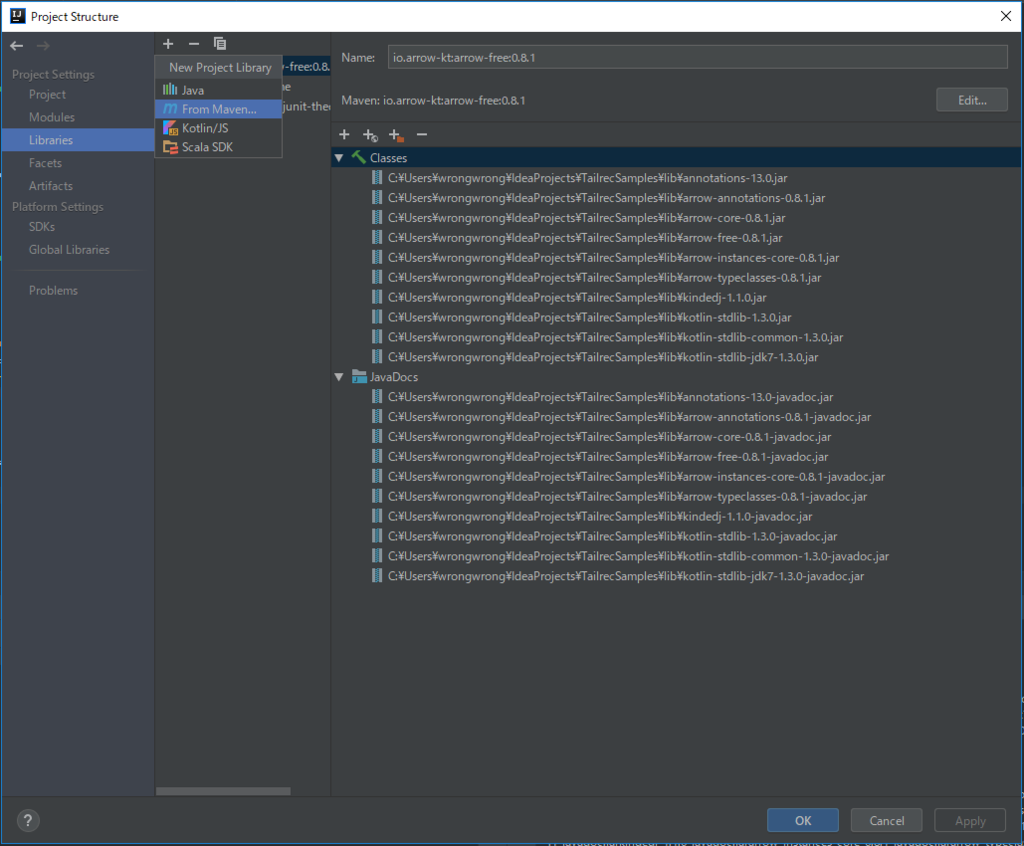Select kotlin-stdlib-1.3.0.jar class entry
The height and width of the screenshot is (846, 1024).
(589, 317)
